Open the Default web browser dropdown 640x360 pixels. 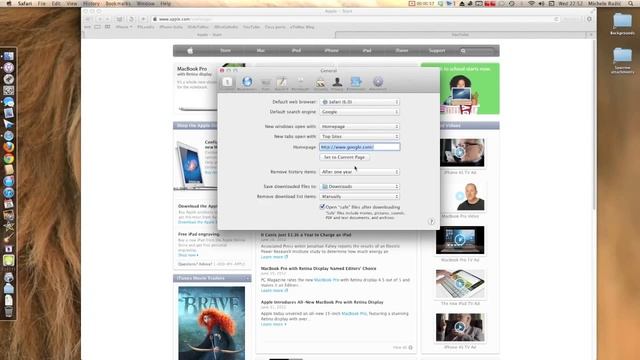click(x=359, y=102)
